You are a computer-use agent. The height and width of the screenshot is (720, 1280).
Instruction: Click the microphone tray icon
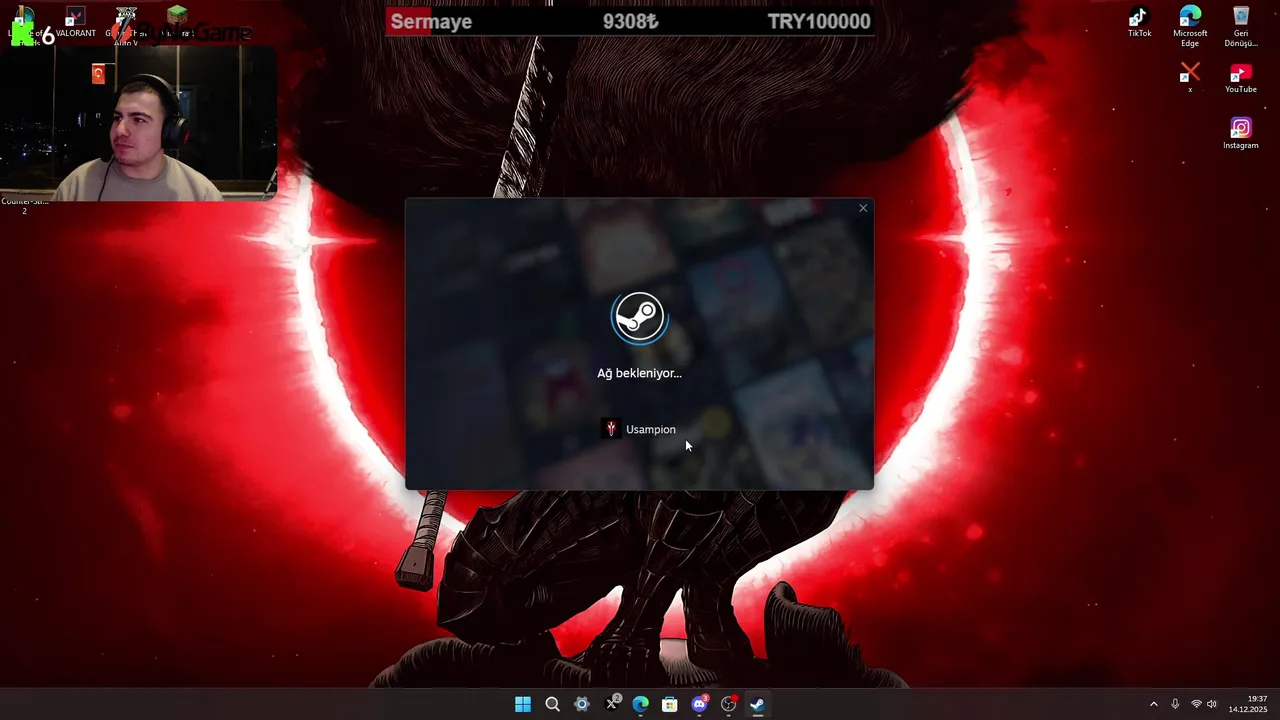(1175, 704)
